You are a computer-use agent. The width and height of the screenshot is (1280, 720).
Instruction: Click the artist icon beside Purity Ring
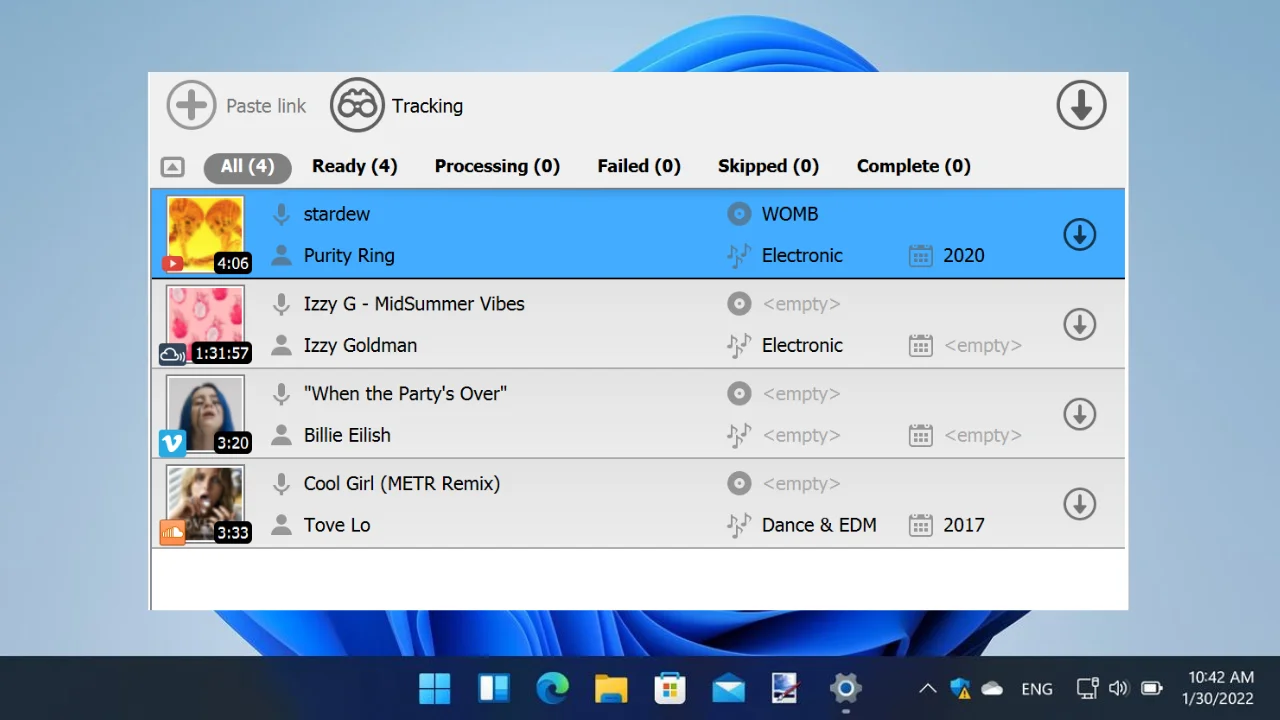pos(282,255)
